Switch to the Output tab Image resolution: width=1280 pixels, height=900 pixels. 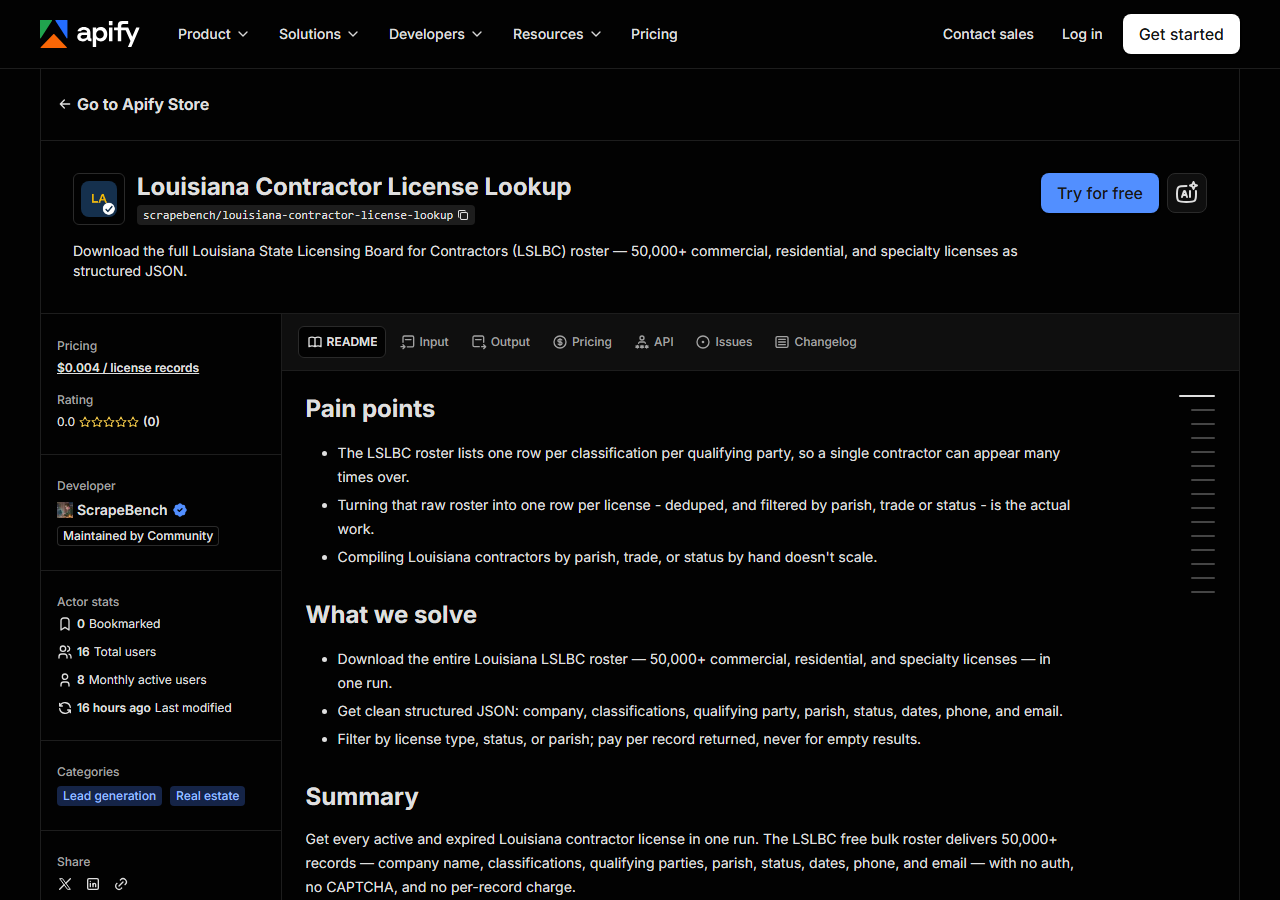pyautogui.click(x=501, y=342)
